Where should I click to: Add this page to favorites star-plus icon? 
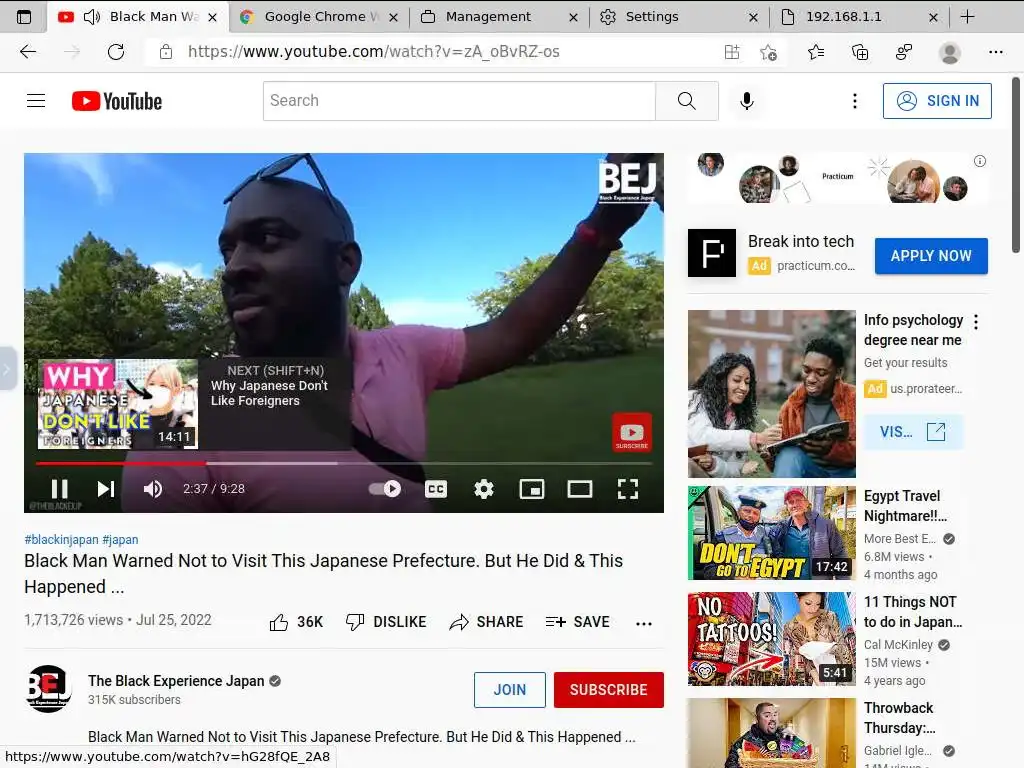pyautogui.click(x=769, y=52)
